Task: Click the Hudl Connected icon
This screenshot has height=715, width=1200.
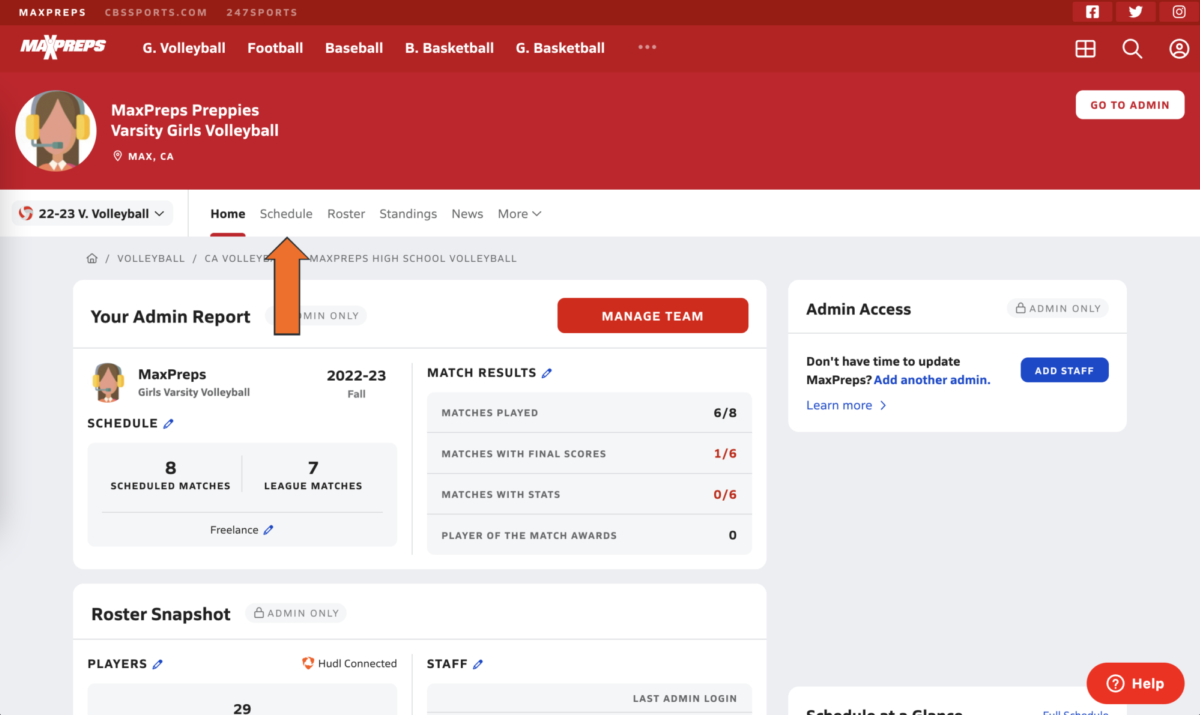Action: [x=308, y=663]
